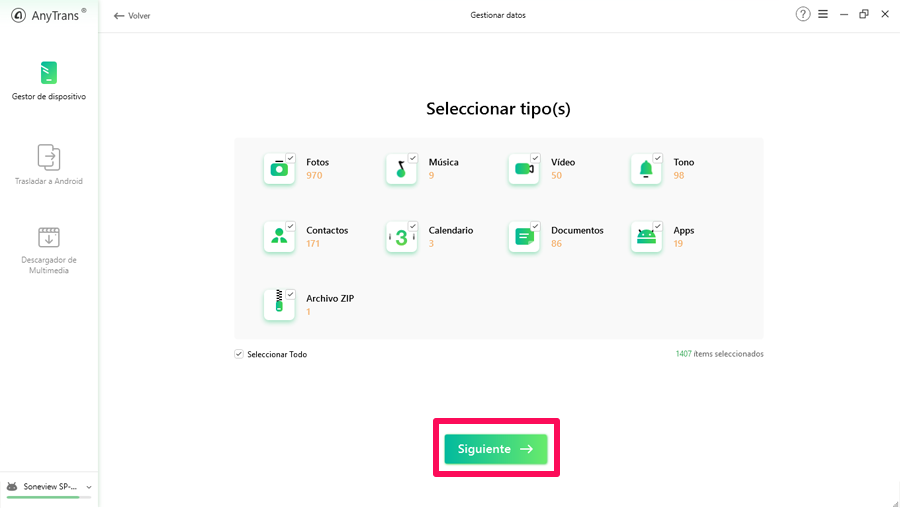The width and height of the screenshot is (900, 508).
Task: Click the Vídeo label
Action: point(563,162)
